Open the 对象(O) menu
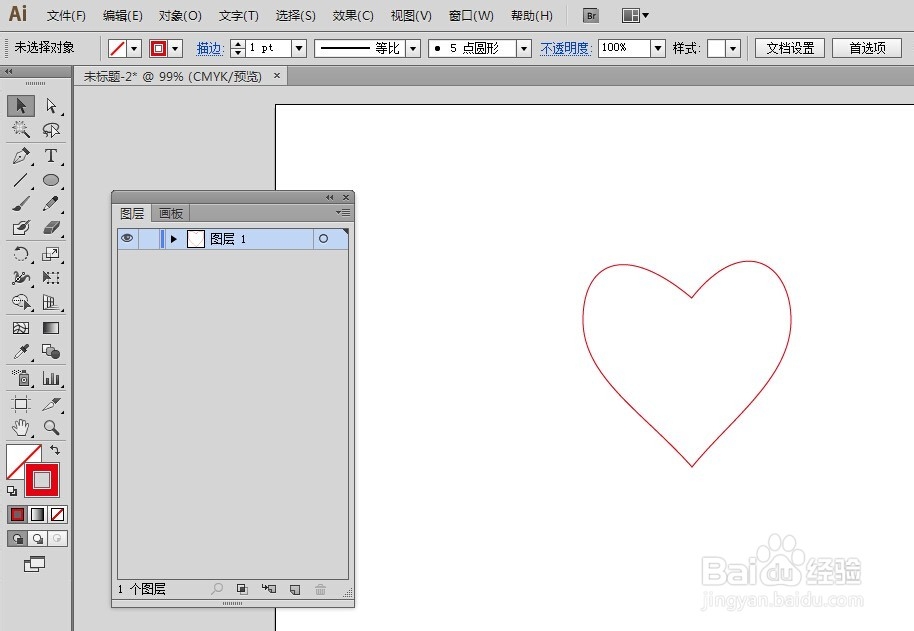Image resolution: width=914 pixels, height=631 pixels. pyautogui.click(x=180, y=16)
